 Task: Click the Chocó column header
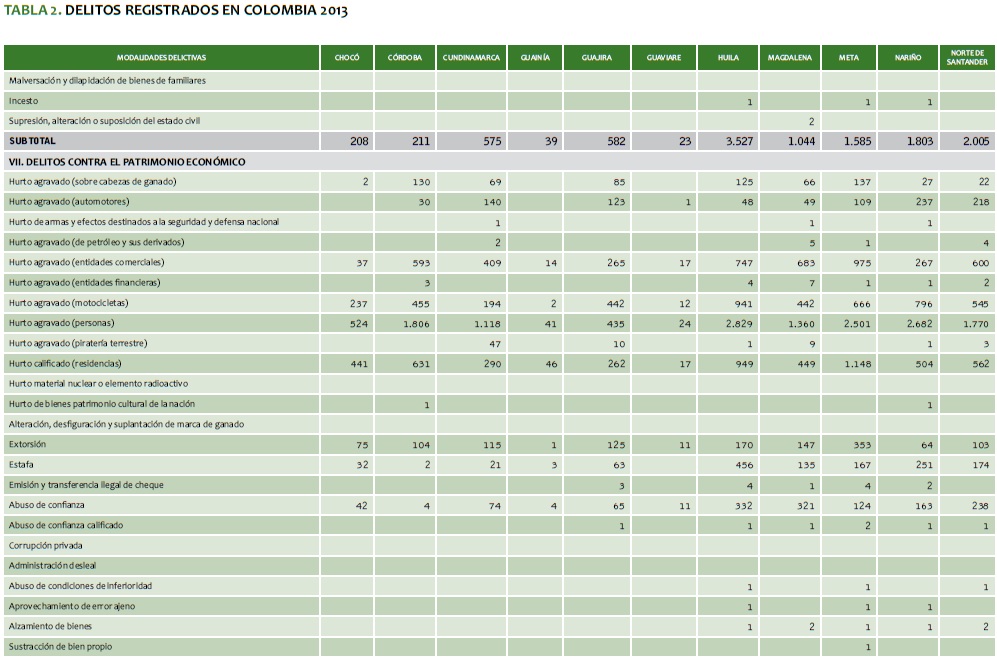pyautogui.click(x=347, y=58)
